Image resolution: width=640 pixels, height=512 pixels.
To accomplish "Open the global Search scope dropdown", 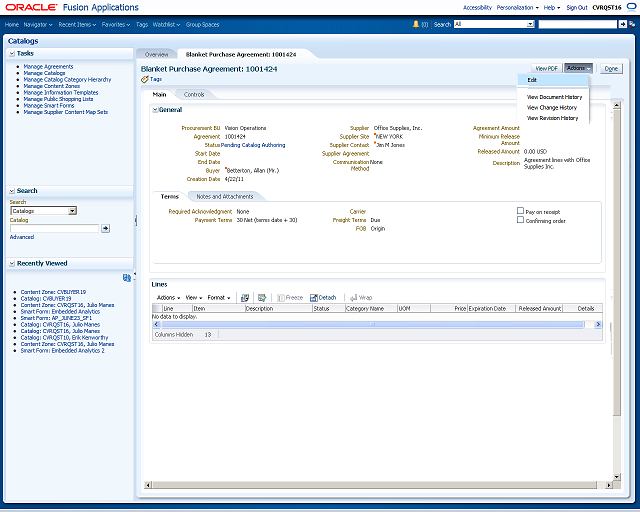I will [530, 24].
